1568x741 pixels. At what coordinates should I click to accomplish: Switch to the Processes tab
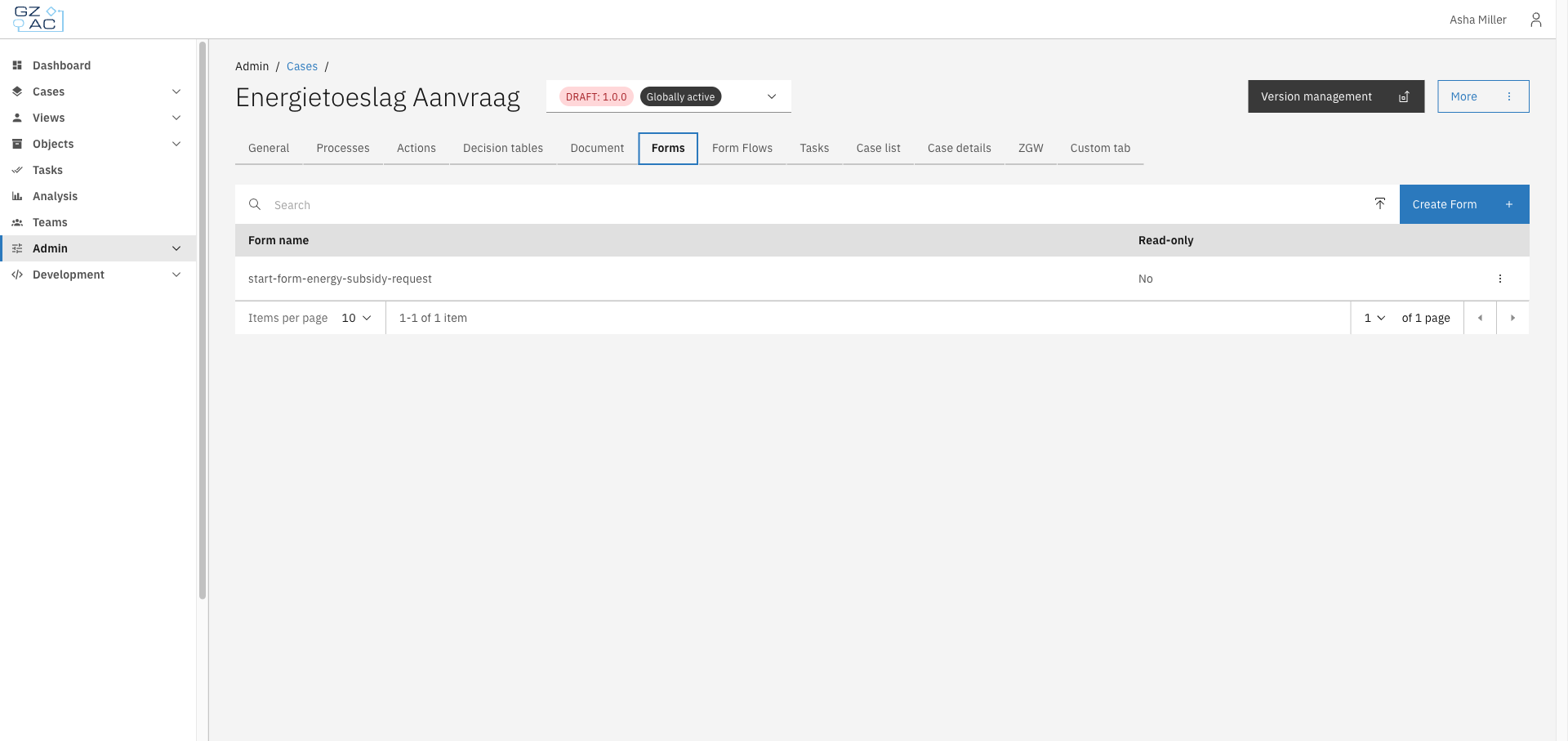[343, 148]
